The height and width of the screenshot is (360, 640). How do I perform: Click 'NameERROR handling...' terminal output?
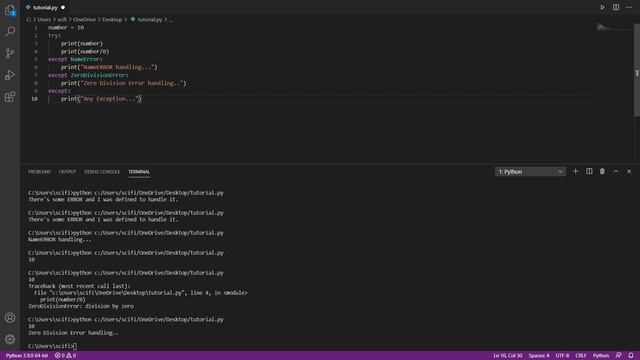[60, 240]
